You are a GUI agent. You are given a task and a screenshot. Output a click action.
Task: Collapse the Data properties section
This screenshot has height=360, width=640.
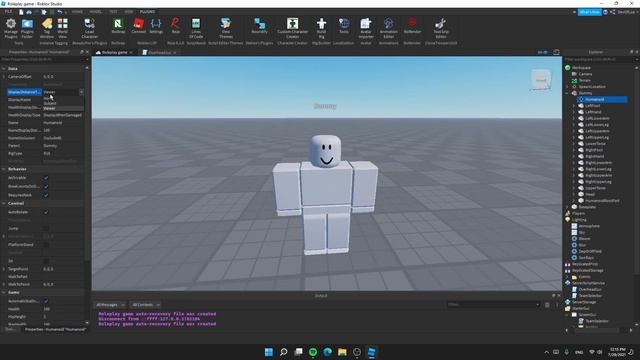4,69
